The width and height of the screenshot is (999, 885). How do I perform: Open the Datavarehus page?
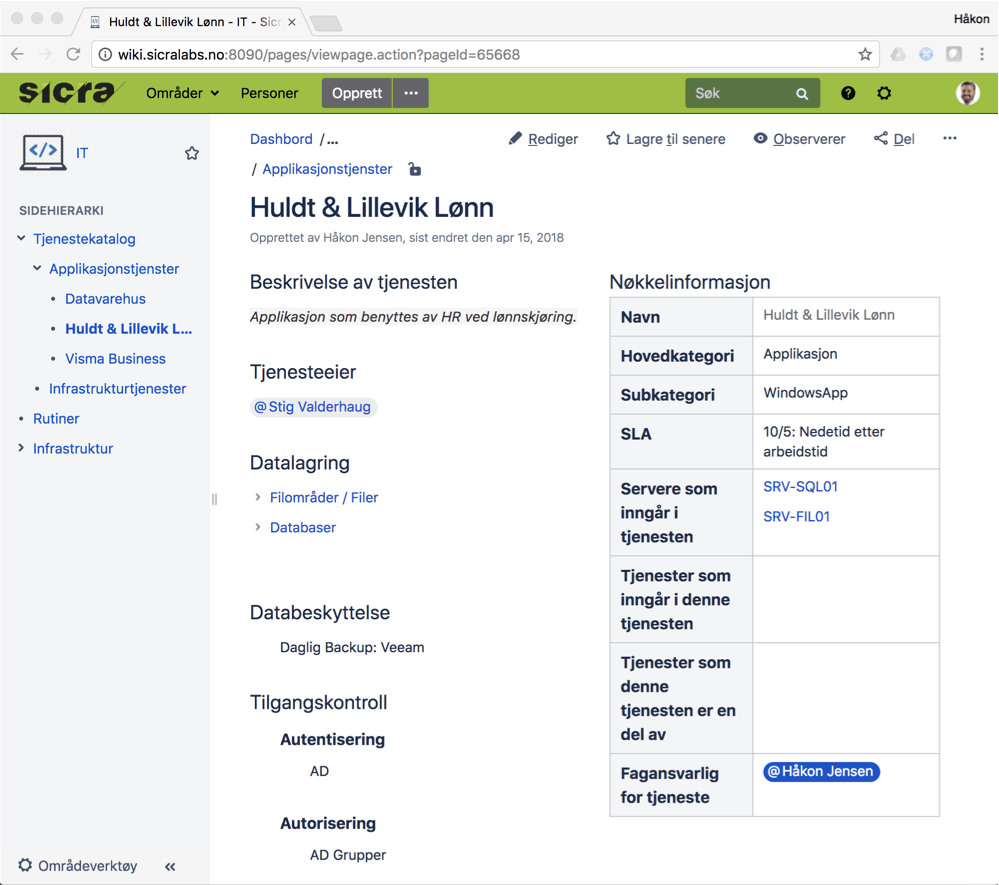105,299
